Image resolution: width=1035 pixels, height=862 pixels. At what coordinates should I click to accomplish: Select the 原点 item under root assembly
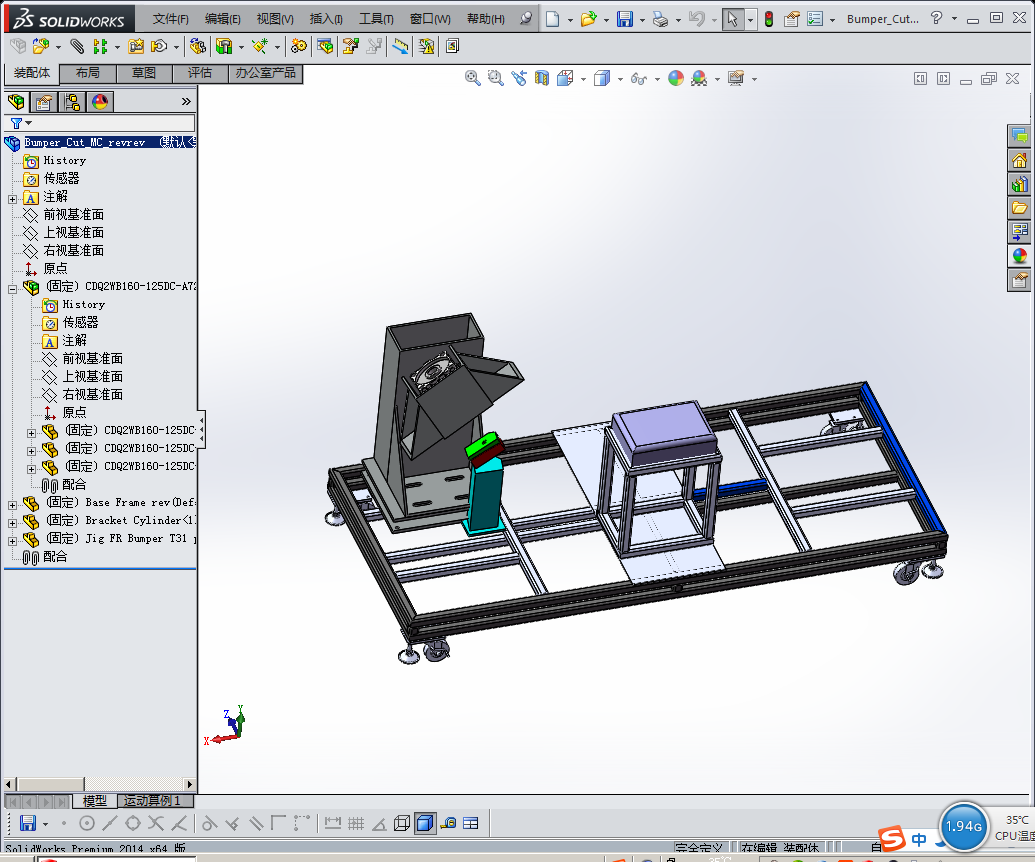pos(55,269)
